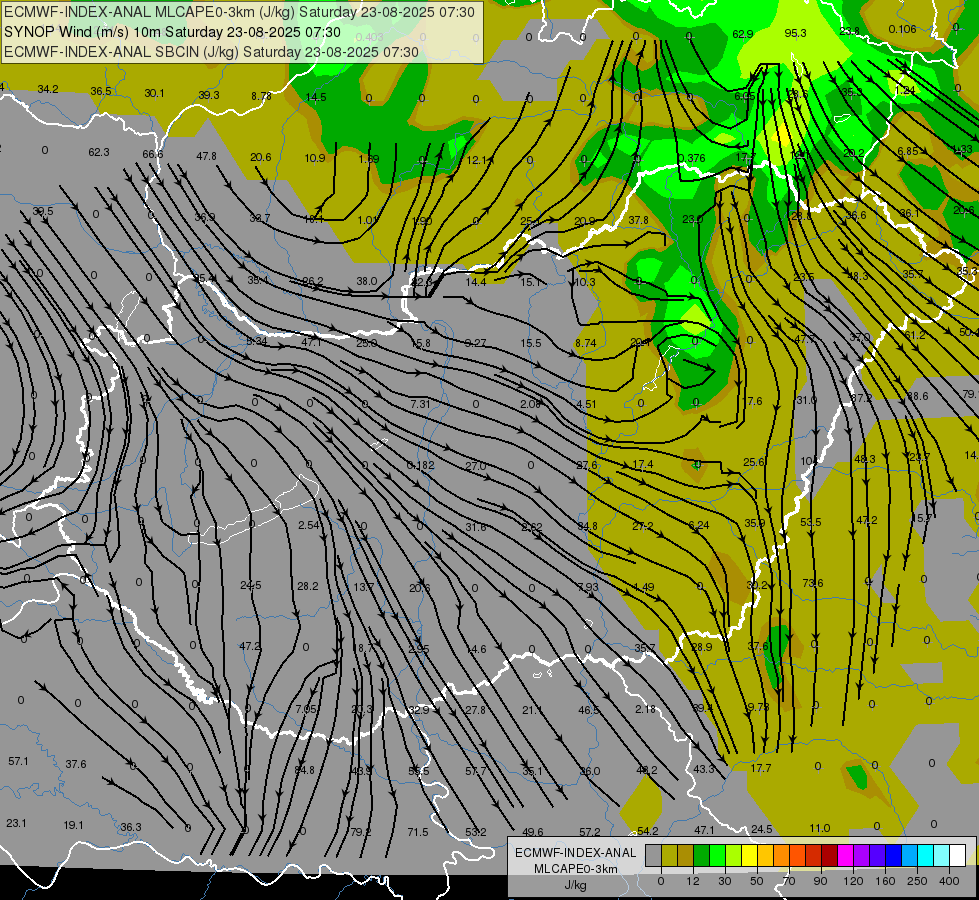979x900 pixels.
Task: Click the map value 14.4
Action: tap(475, 282)
